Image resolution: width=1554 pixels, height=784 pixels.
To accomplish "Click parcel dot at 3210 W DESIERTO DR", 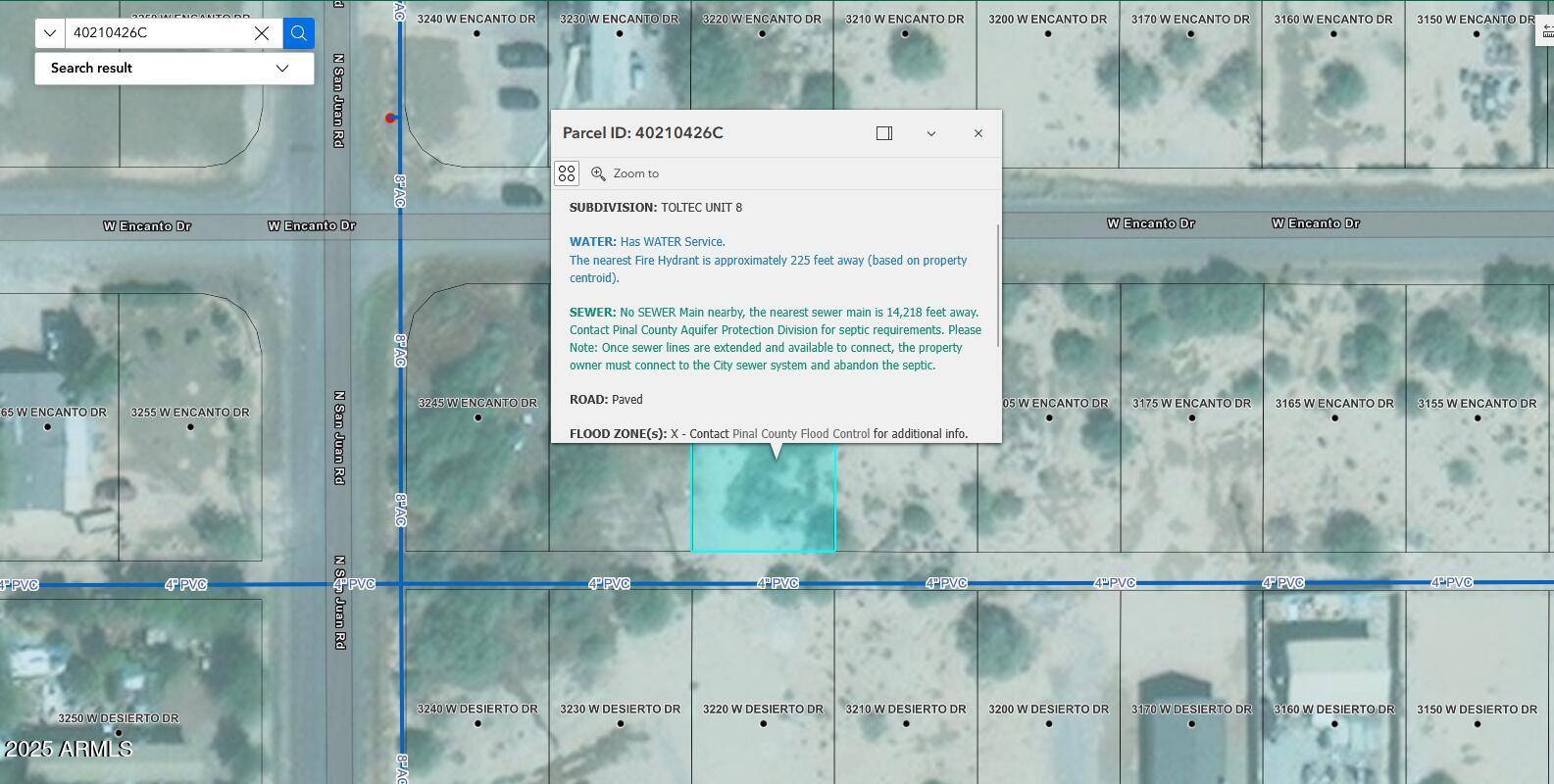I will [x=906, y=724].
